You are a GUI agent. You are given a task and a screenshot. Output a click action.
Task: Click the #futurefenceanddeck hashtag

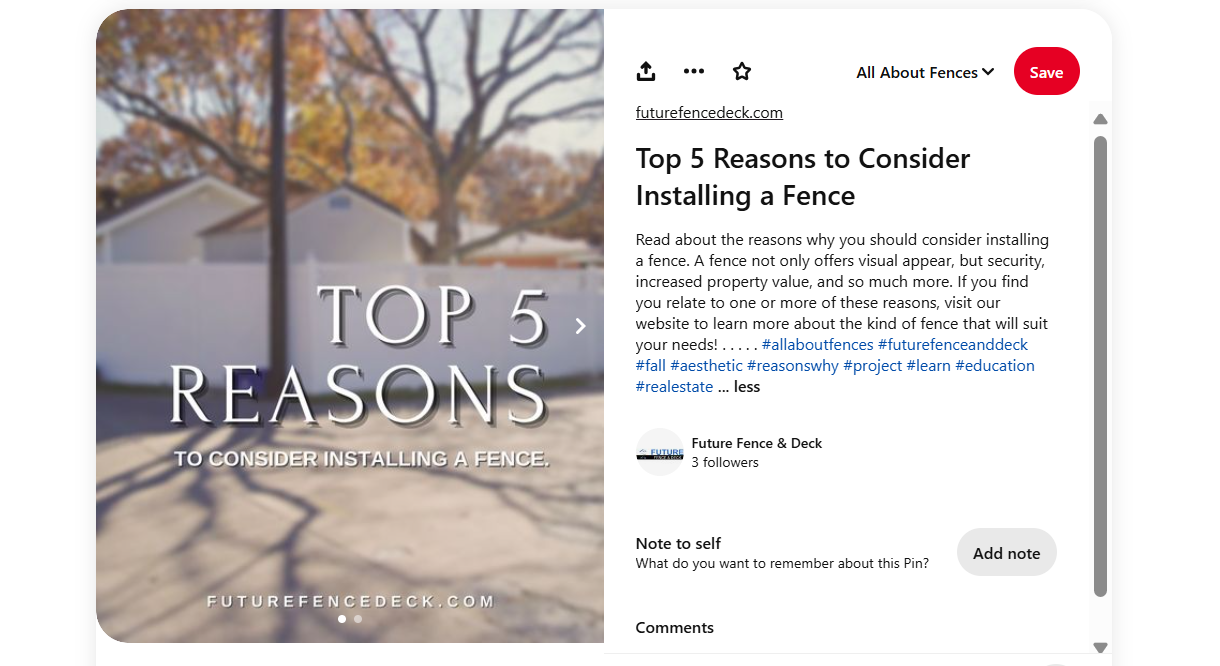pyautogui.click(x=953, y=345)
